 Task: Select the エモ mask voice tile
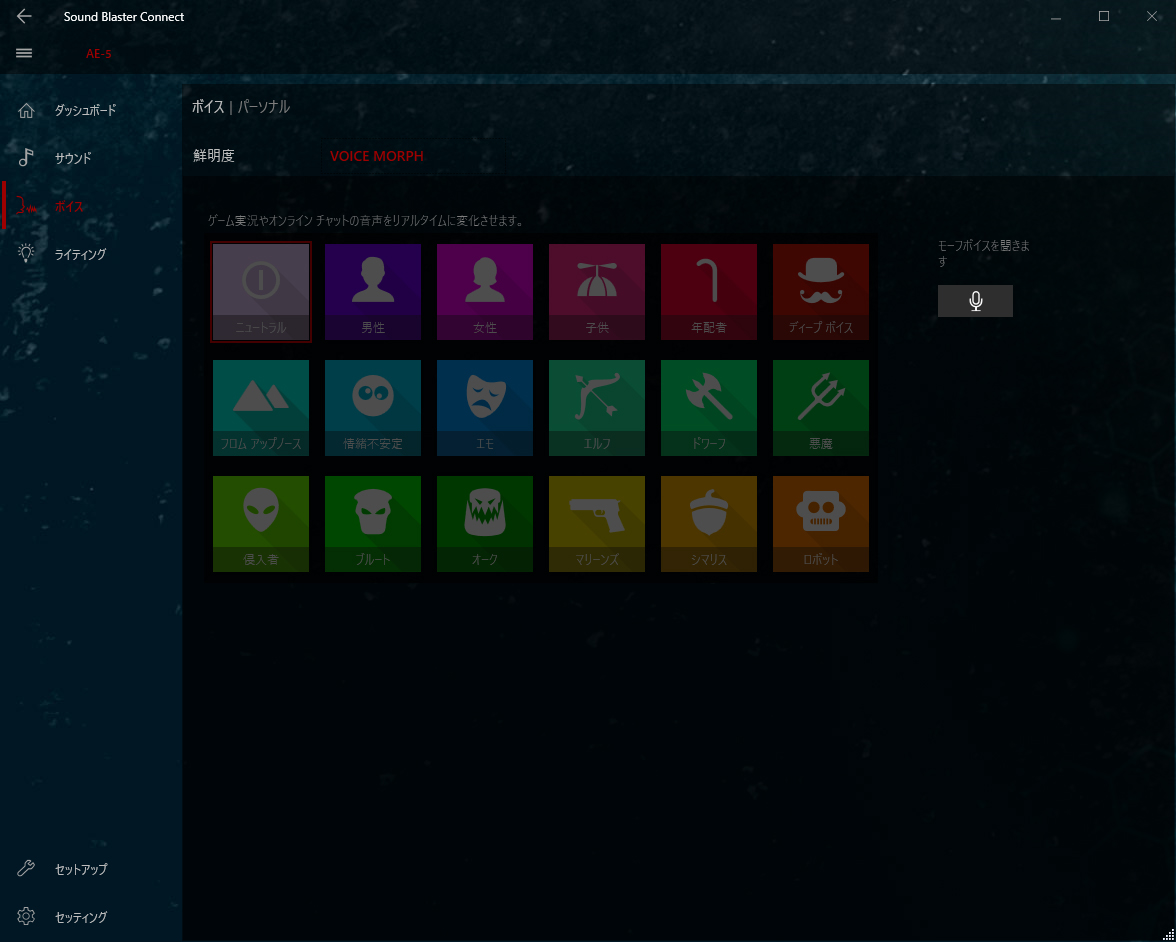click(x=484, y=408)
